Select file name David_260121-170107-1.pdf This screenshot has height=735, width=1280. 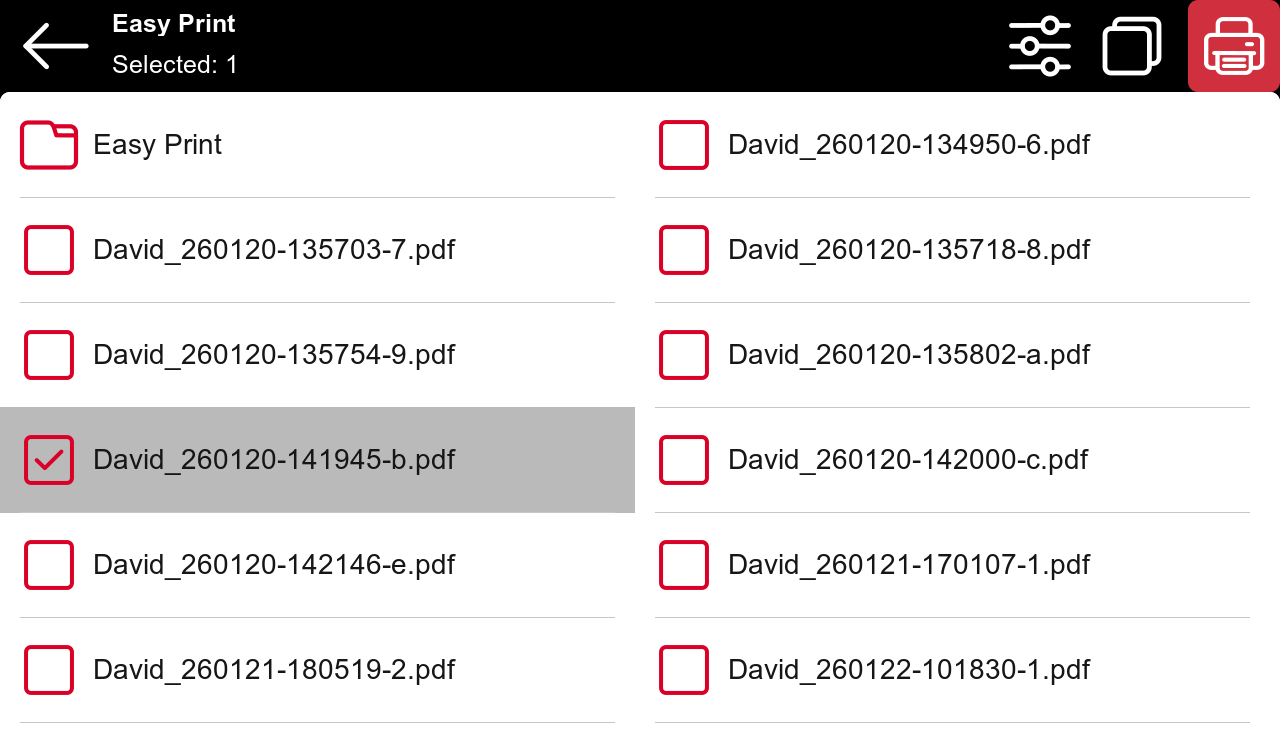908,565
